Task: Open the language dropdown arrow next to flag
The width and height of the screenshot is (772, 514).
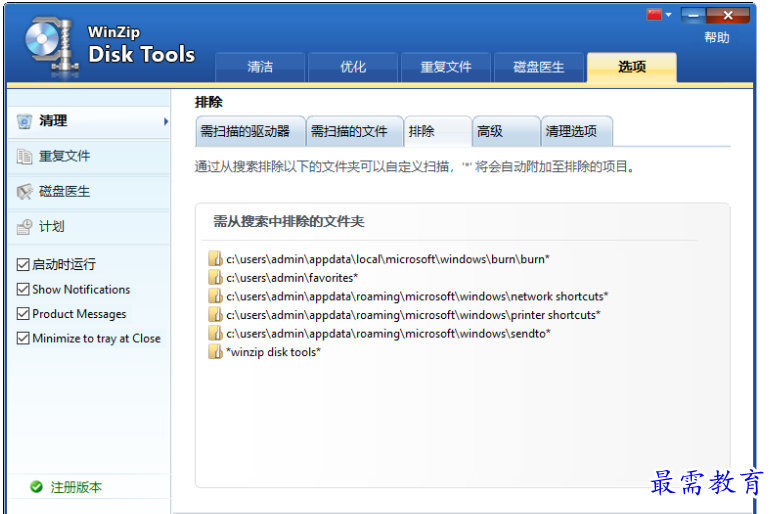Action: tap(668, 15)
